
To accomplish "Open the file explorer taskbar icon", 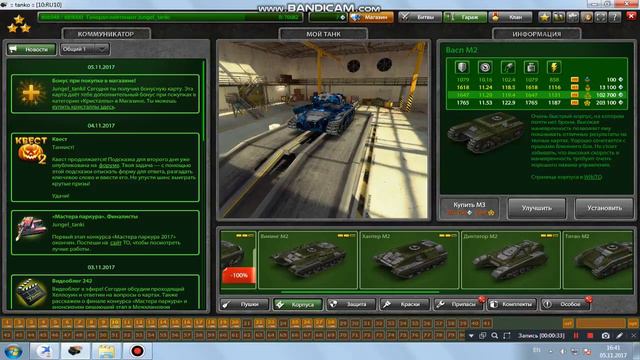I will [106, 351].
